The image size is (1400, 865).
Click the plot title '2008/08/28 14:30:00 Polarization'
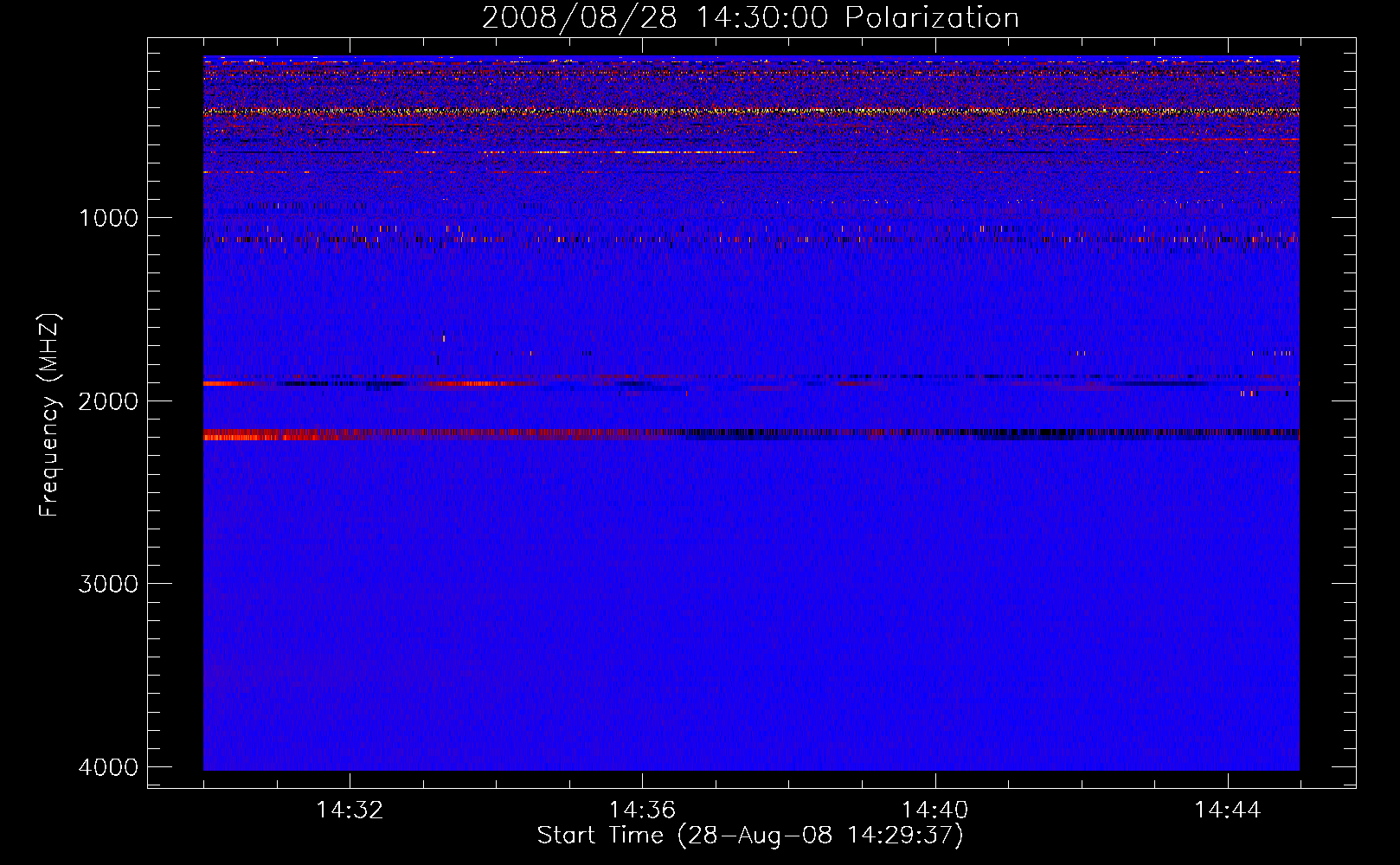click(x=750, y=17)
